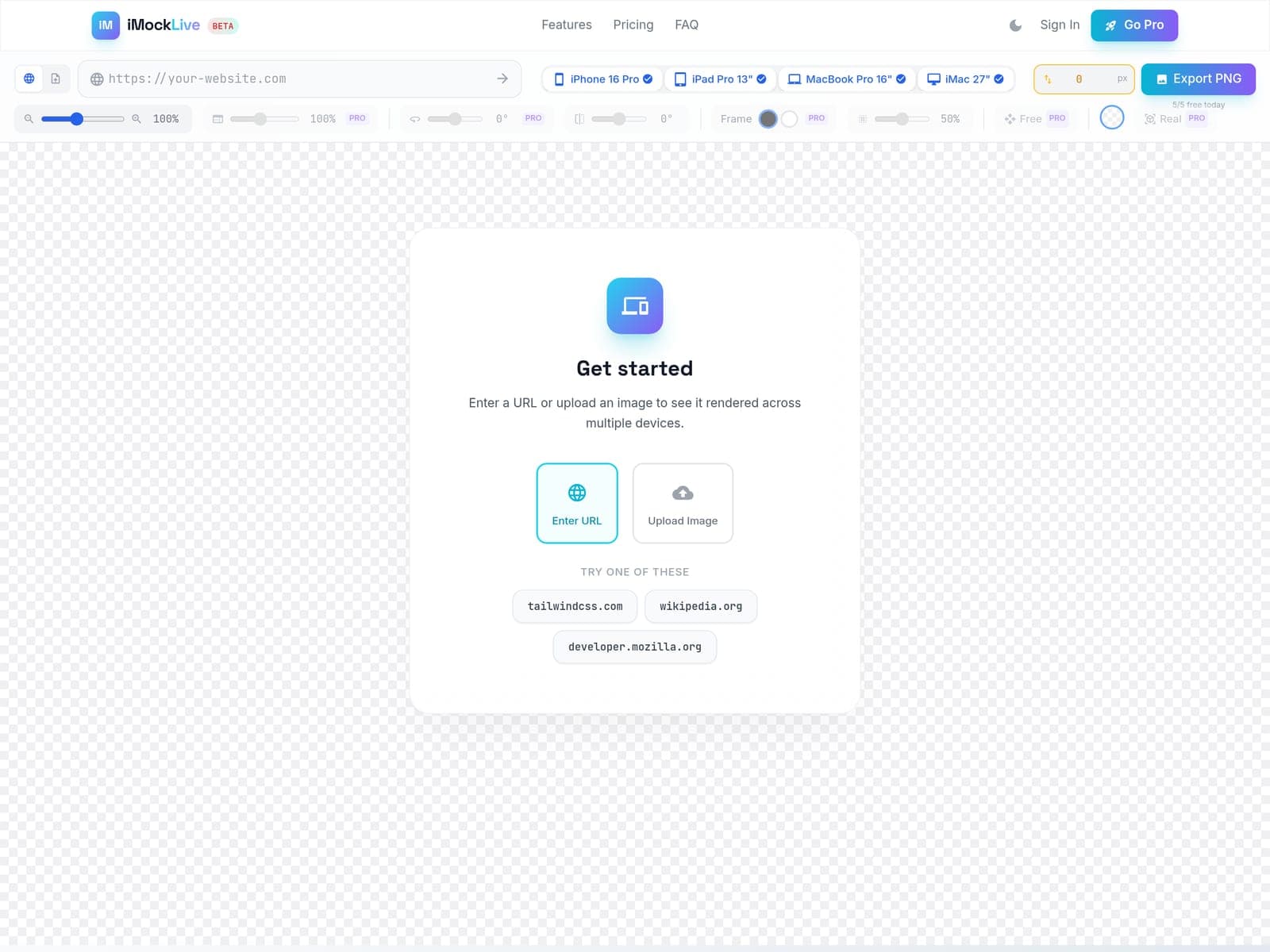This screenshot has width=1270, height=952.
Task: Click the "Get started" heading
Action: 635,368
